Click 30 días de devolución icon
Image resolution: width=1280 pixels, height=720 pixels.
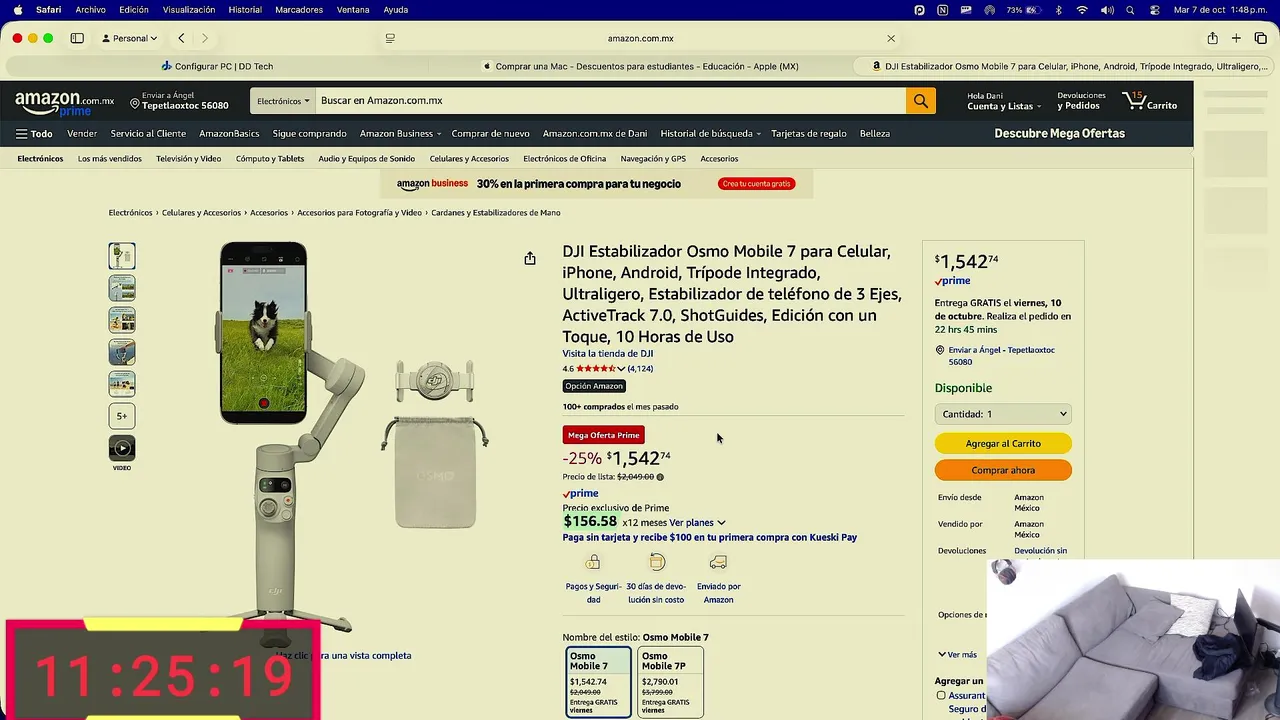tap(656, 562)
